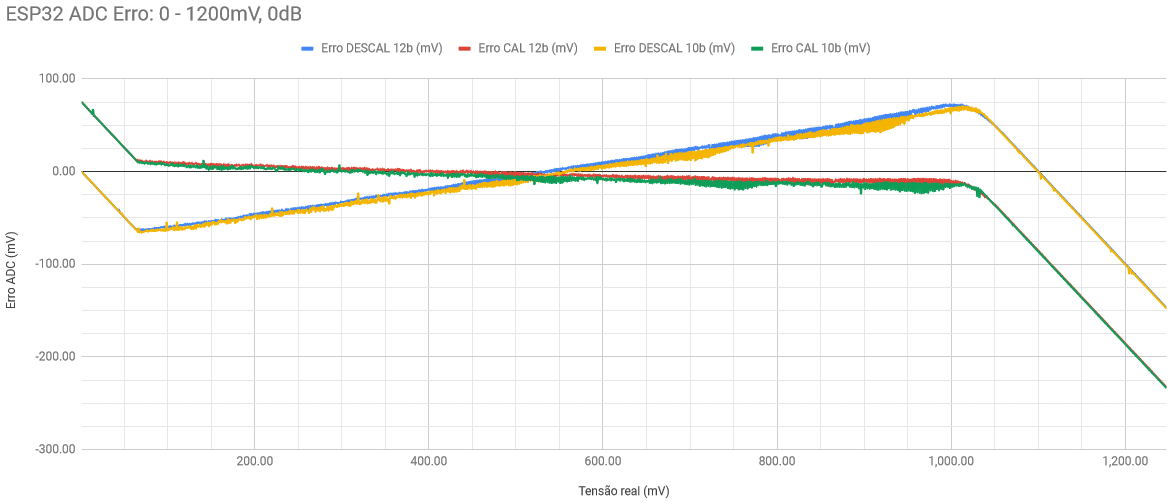This screenshot has height=502, width=1176.
Task: Click the chart title 'ESP32 ADC Erro'
Action: 154,14
